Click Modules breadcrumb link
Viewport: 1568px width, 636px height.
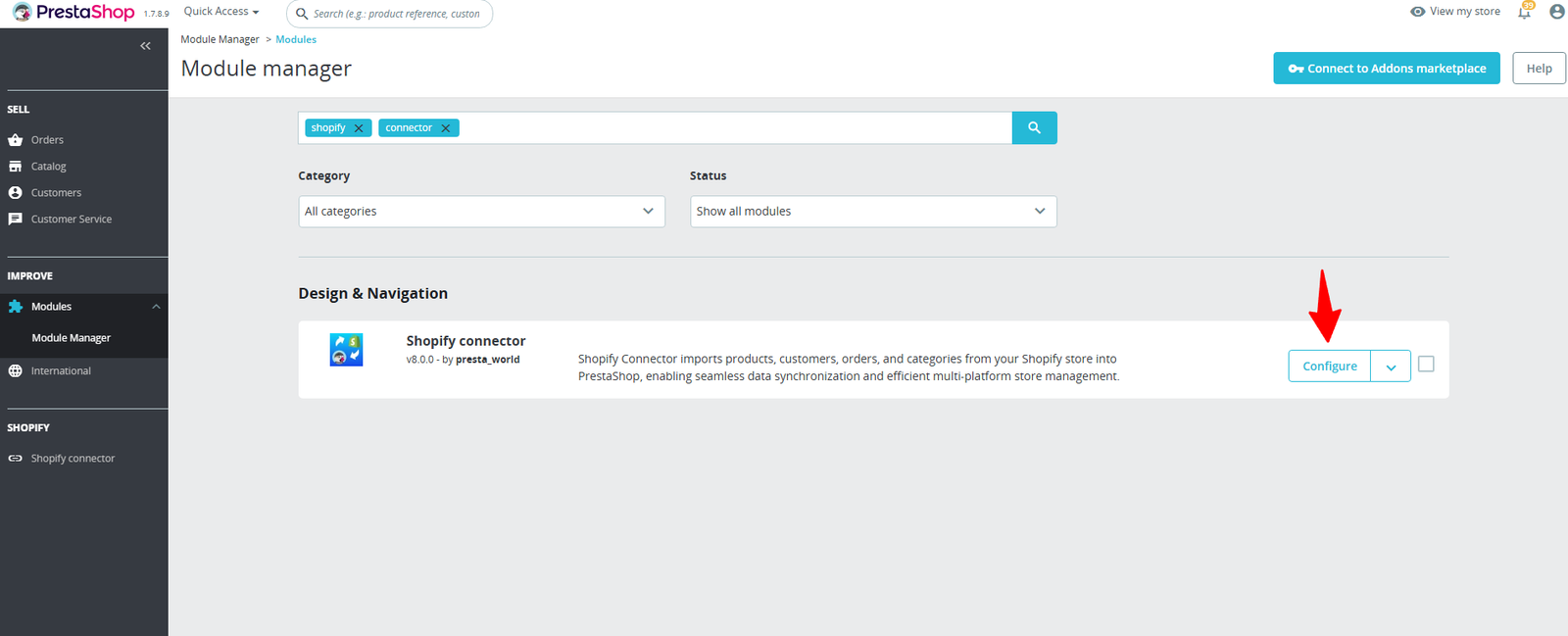click(296, 40)
